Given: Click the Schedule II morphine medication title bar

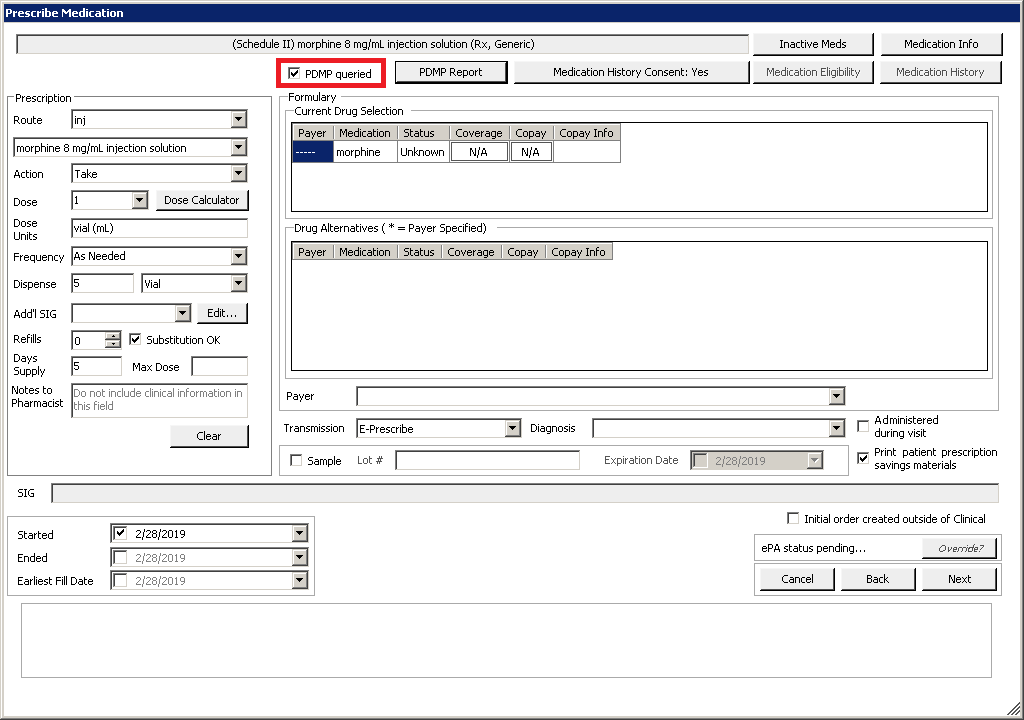Looking at the screenshot, I should point(383,44).
